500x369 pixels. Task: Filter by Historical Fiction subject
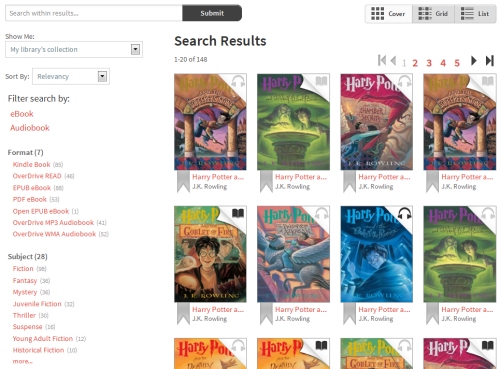coord(38,350)
